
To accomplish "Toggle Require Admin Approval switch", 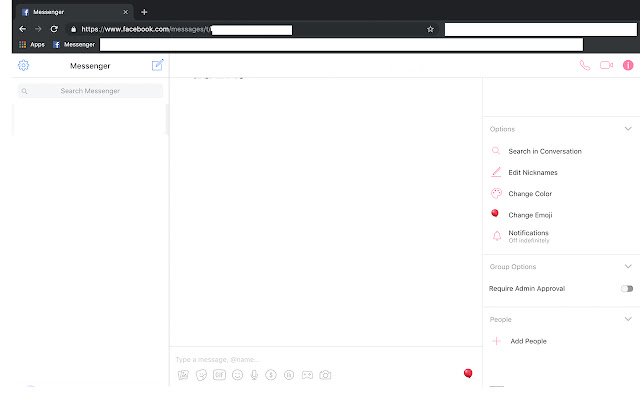I will click(627, 289).
